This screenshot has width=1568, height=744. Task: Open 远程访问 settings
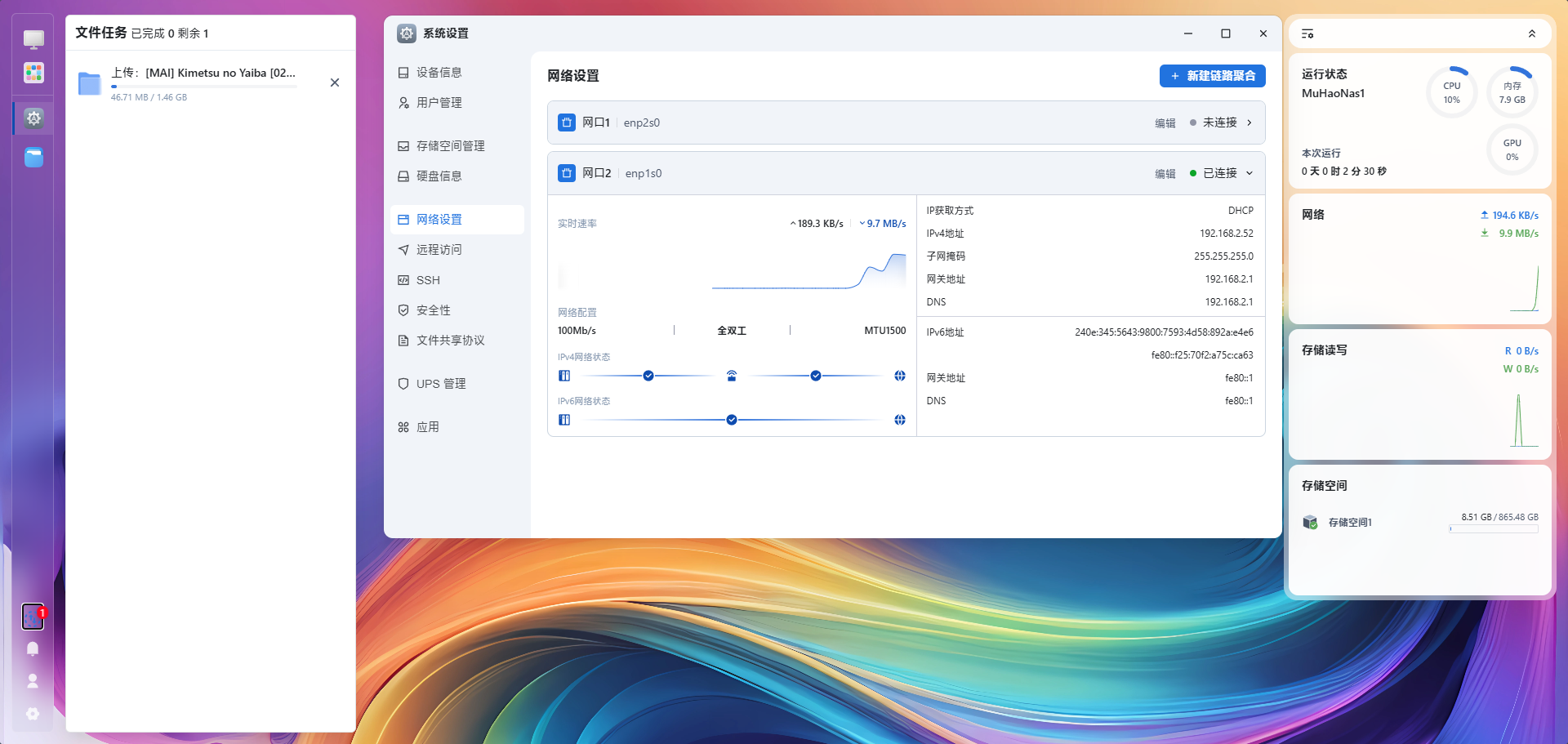[x=457, y=250]
